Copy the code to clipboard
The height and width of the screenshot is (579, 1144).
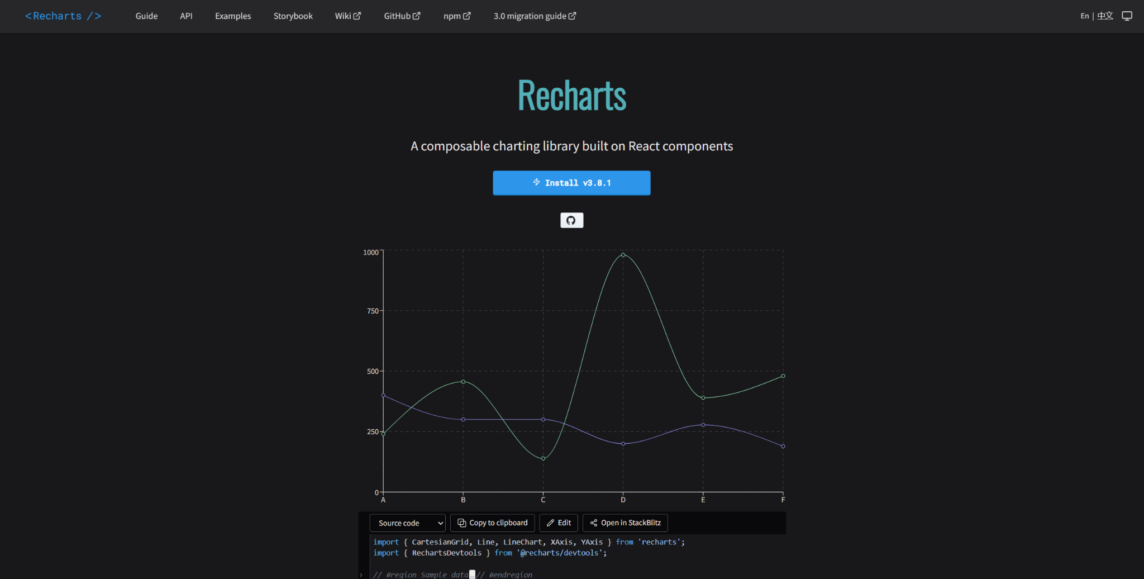[x=493, y=523]
